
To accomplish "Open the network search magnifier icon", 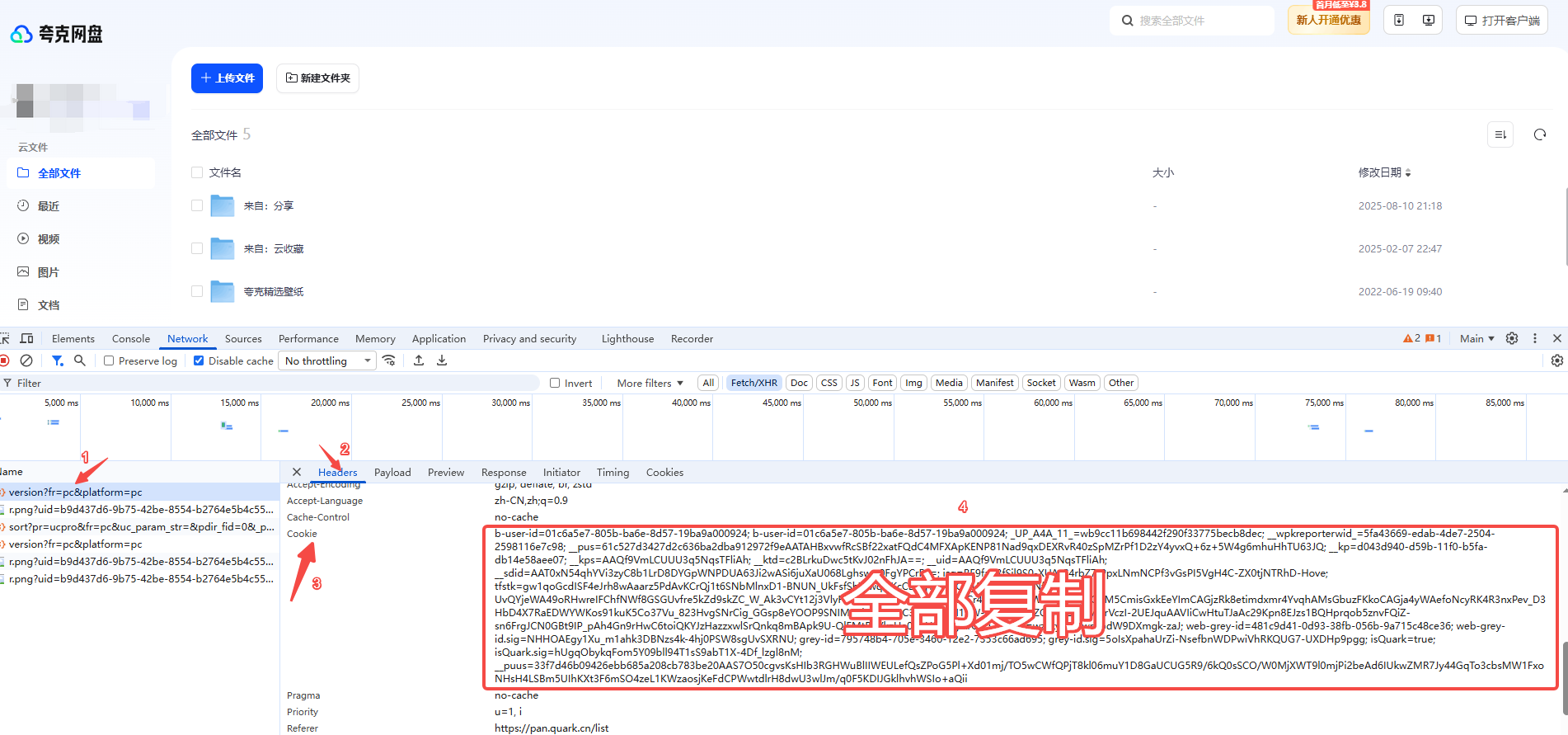I will pyautogui.click(x=80, y=360).
